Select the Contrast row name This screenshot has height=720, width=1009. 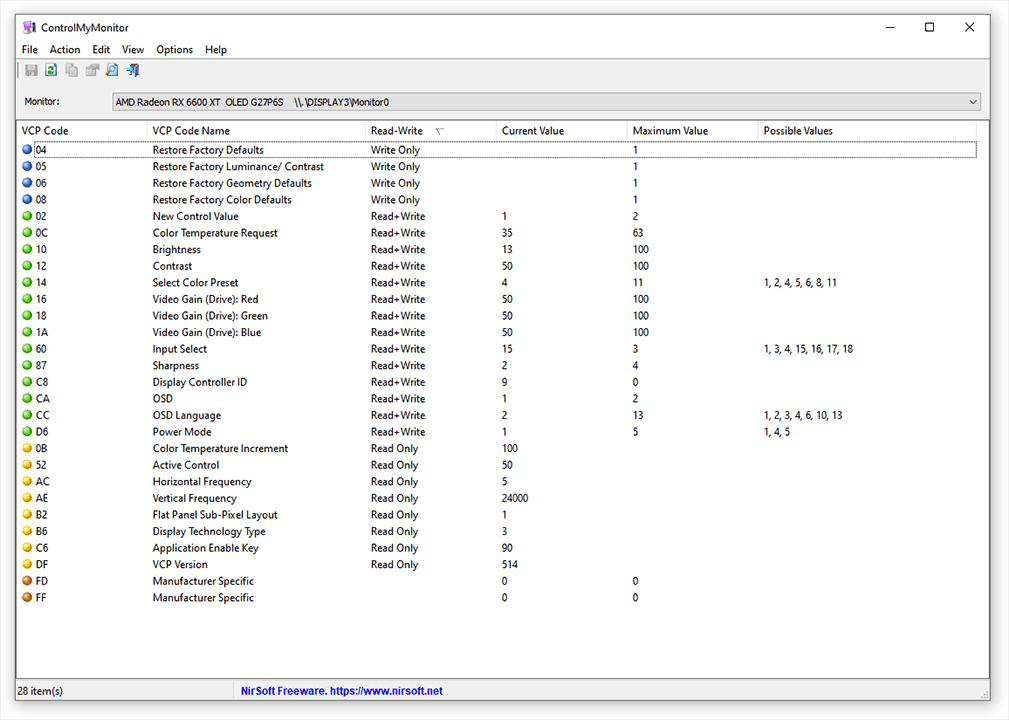172,266
